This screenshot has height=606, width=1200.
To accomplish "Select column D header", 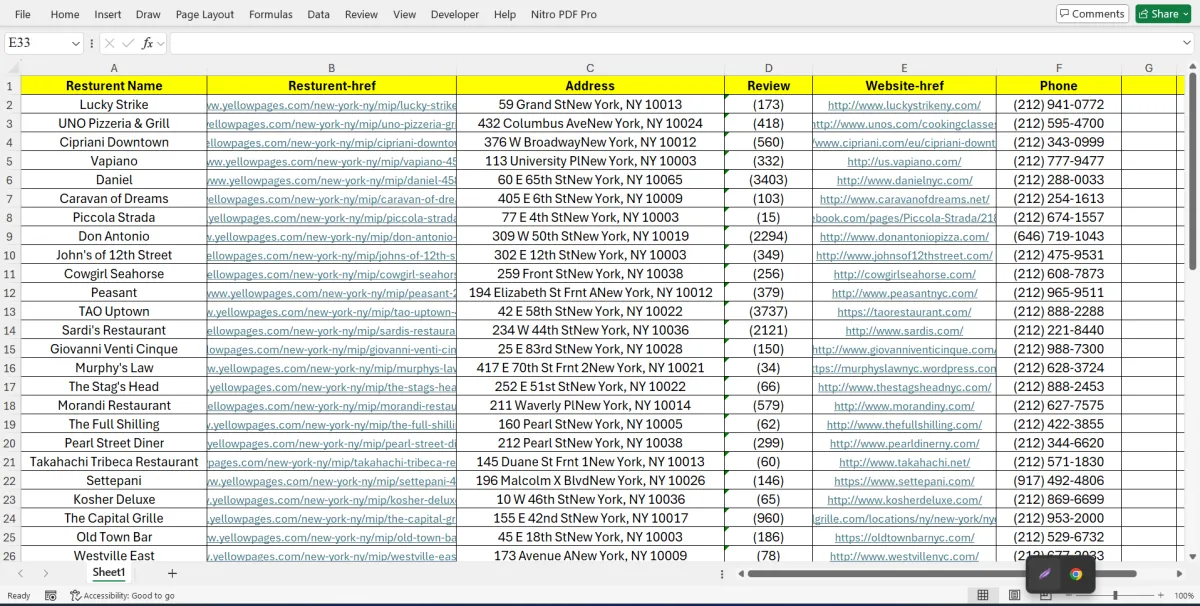I will click(x=768, y=68).
